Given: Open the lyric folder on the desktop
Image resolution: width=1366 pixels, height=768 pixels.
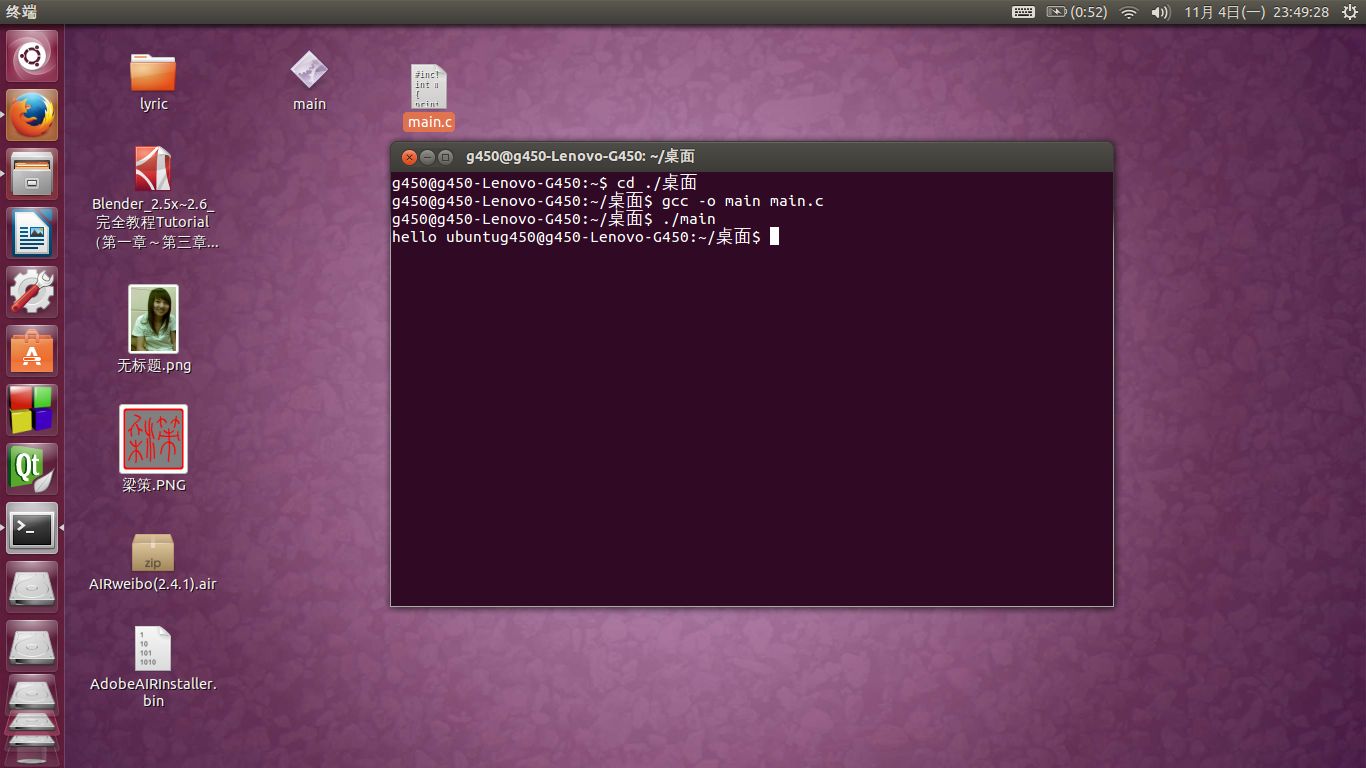Looking at the screenshot, I should 152,75.
